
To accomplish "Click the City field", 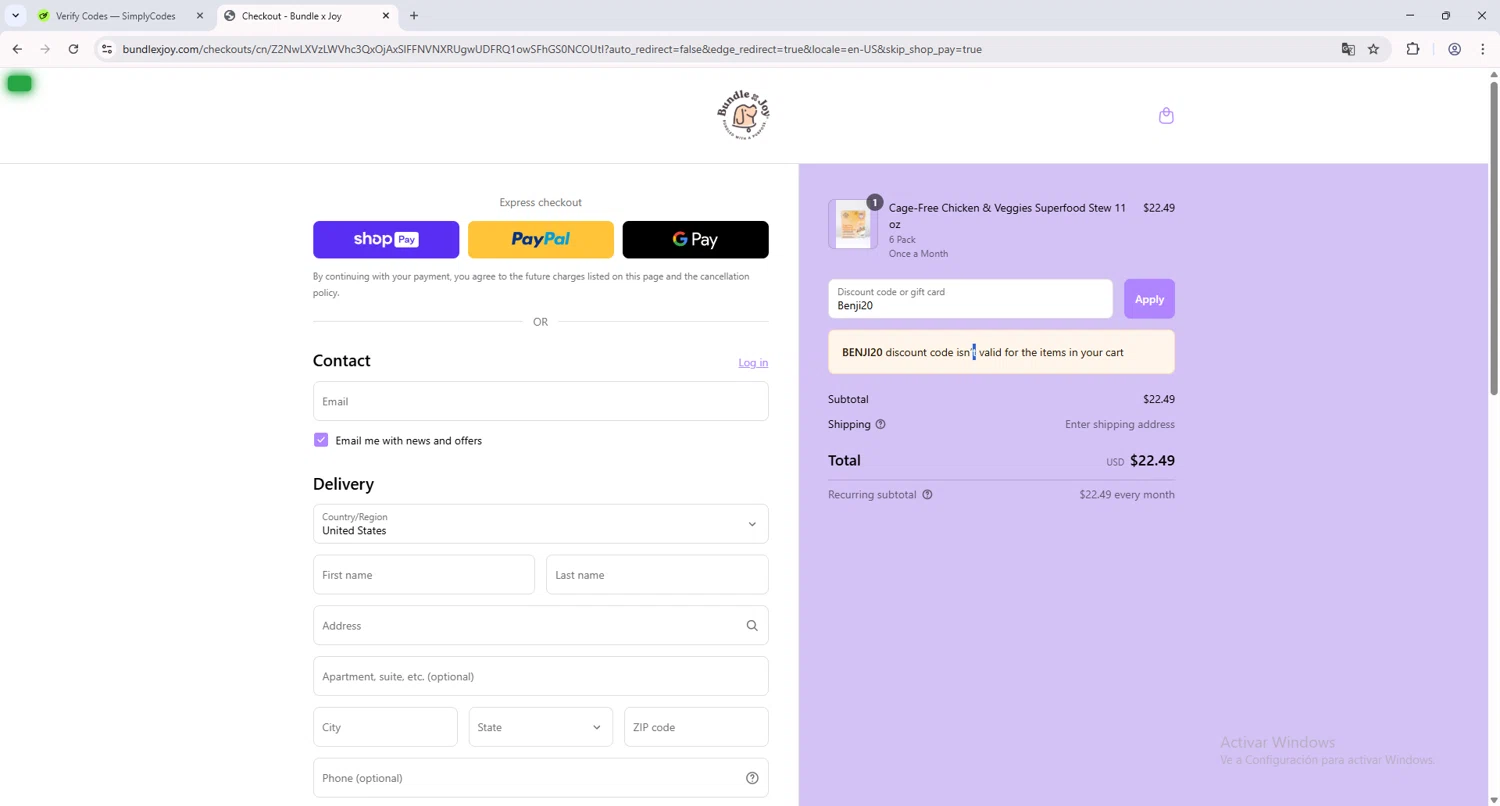I will (x=385, y=727).
